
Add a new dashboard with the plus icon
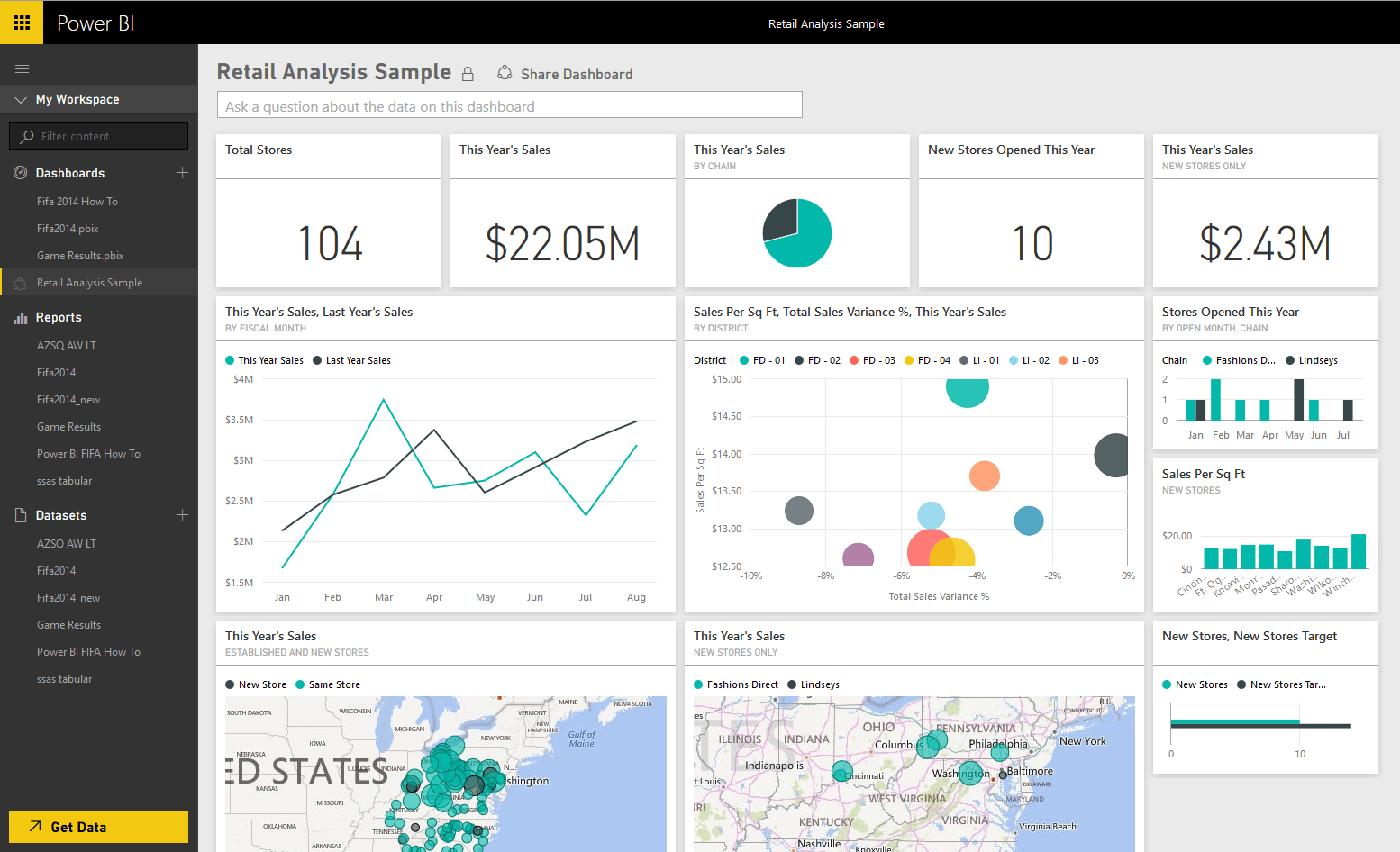pos(182,172)
